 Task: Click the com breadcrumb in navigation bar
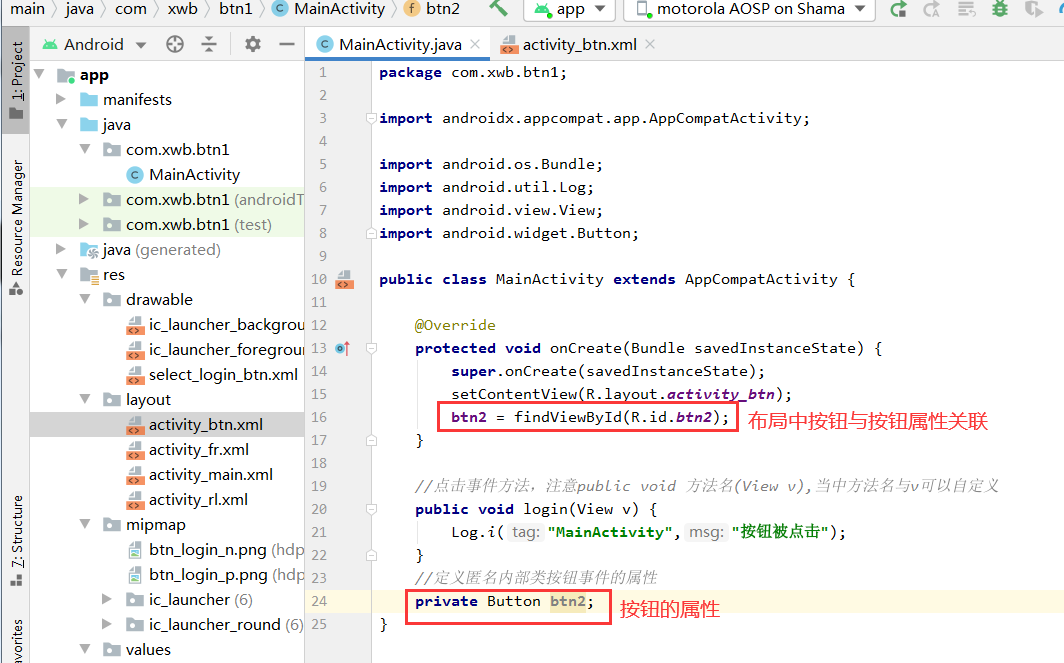131,9
